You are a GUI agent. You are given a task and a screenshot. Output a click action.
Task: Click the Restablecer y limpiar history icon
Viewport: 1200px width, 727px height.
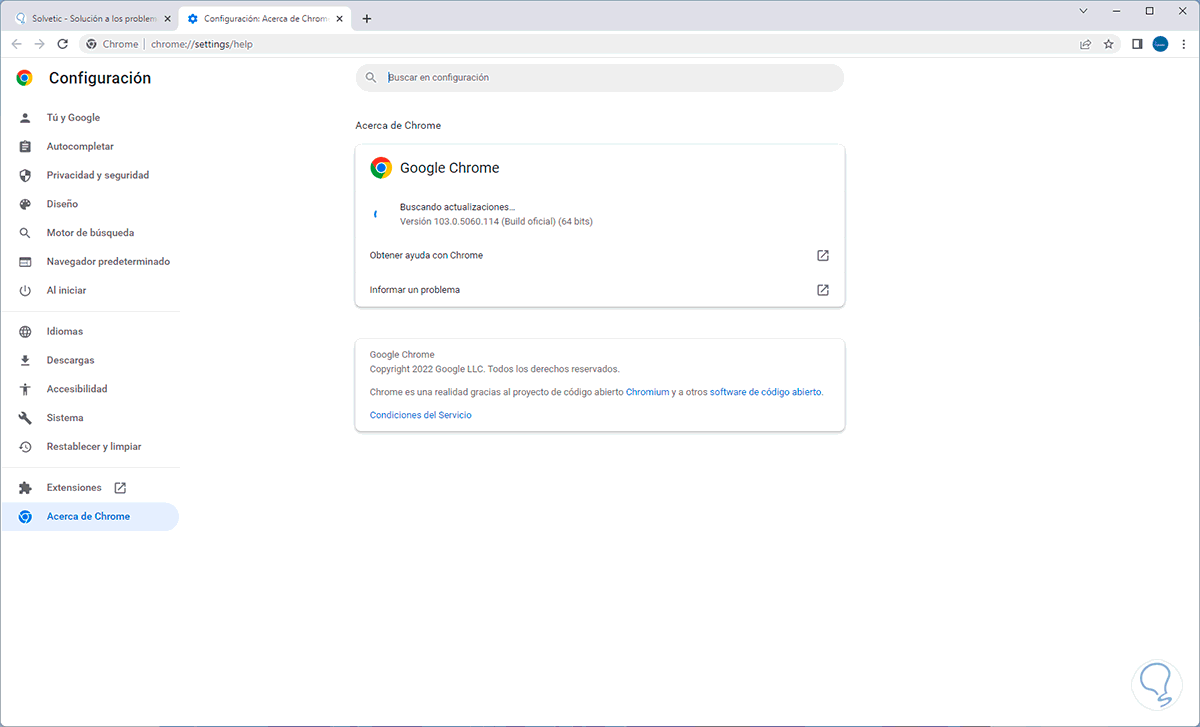[x=25, y=447]
